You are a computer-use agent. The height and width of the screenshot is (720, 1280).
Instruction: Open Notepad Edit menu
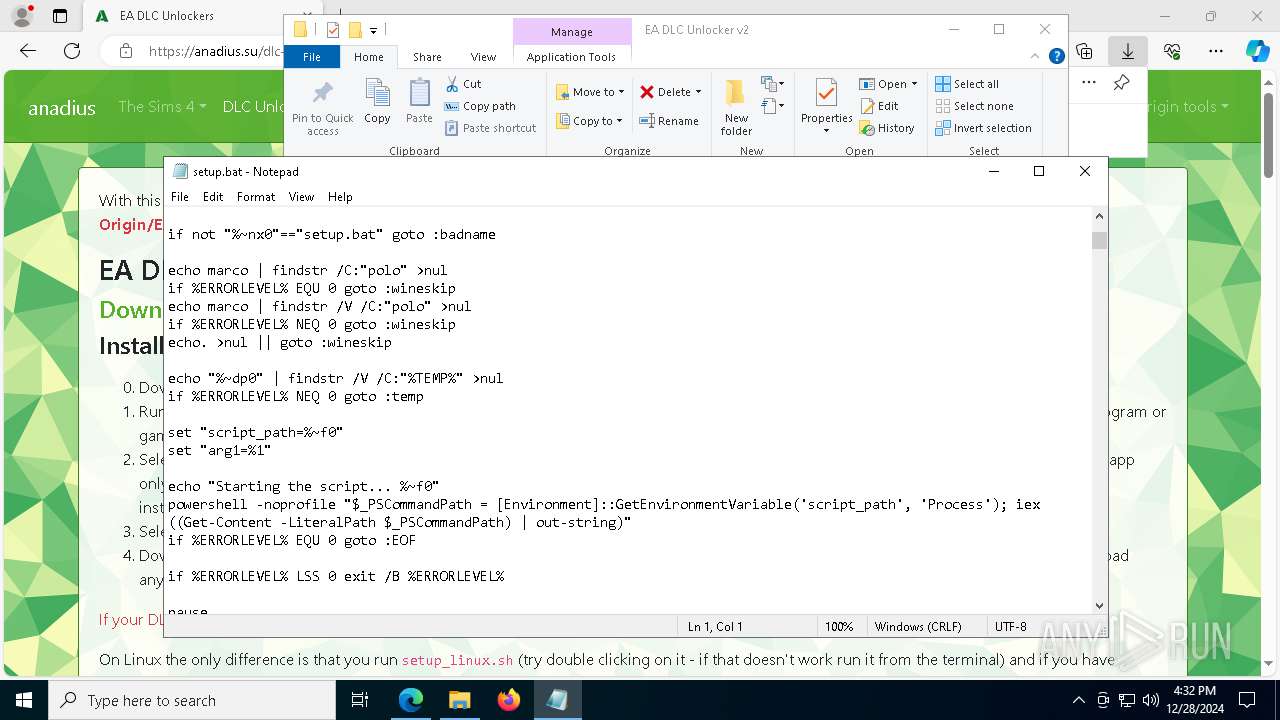click(213, 197)
